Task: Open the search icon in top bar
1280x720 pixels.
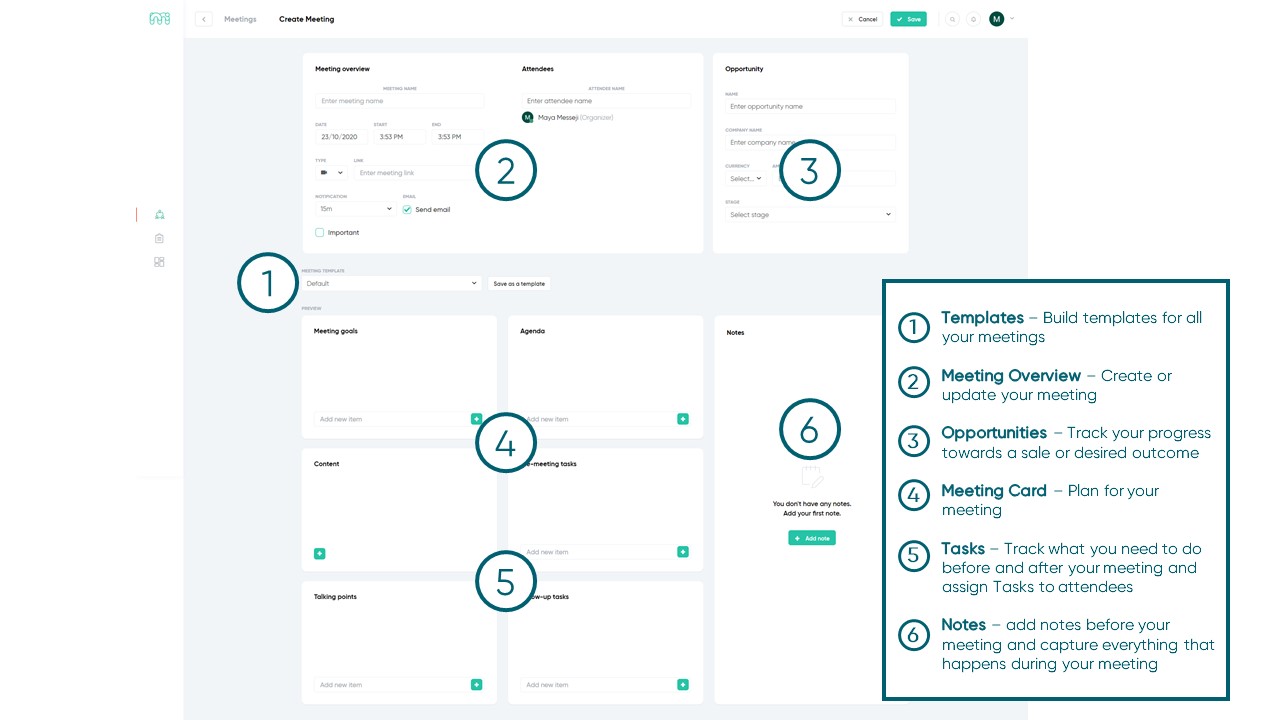Action: click(x=952, y=19)
